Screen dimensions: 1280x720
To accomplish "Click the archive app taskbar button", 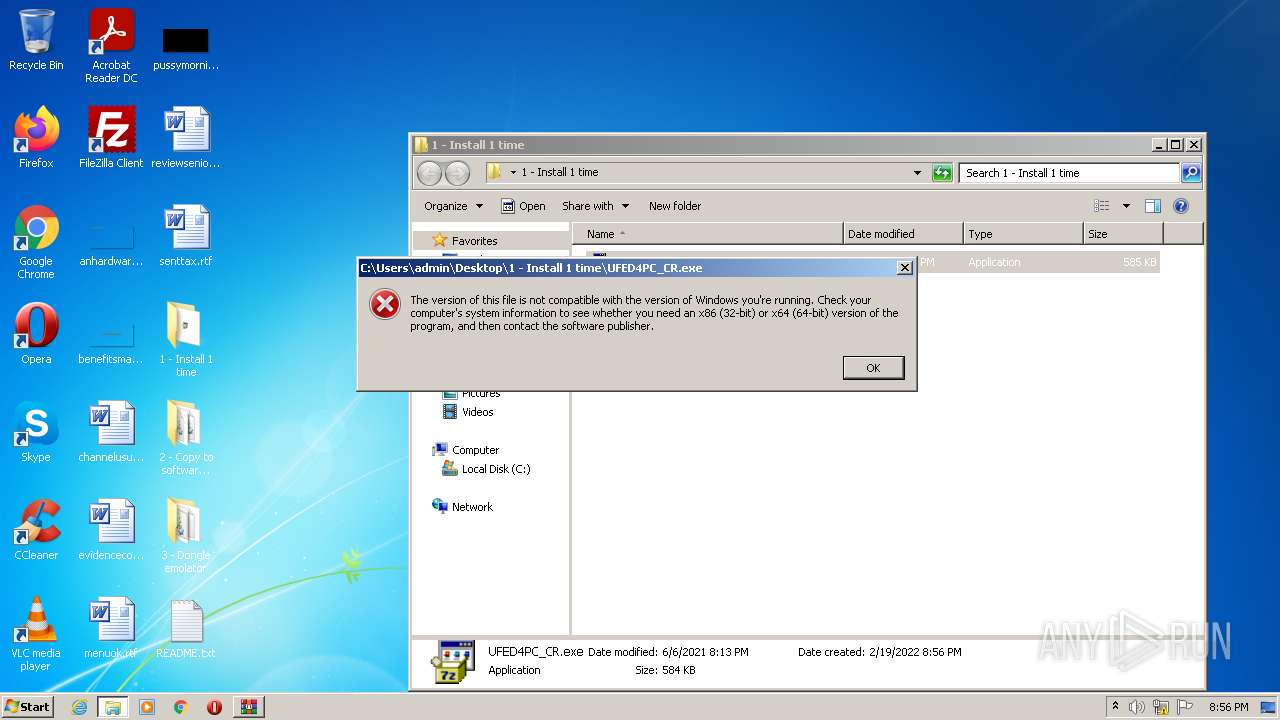I will click(249, 707).
